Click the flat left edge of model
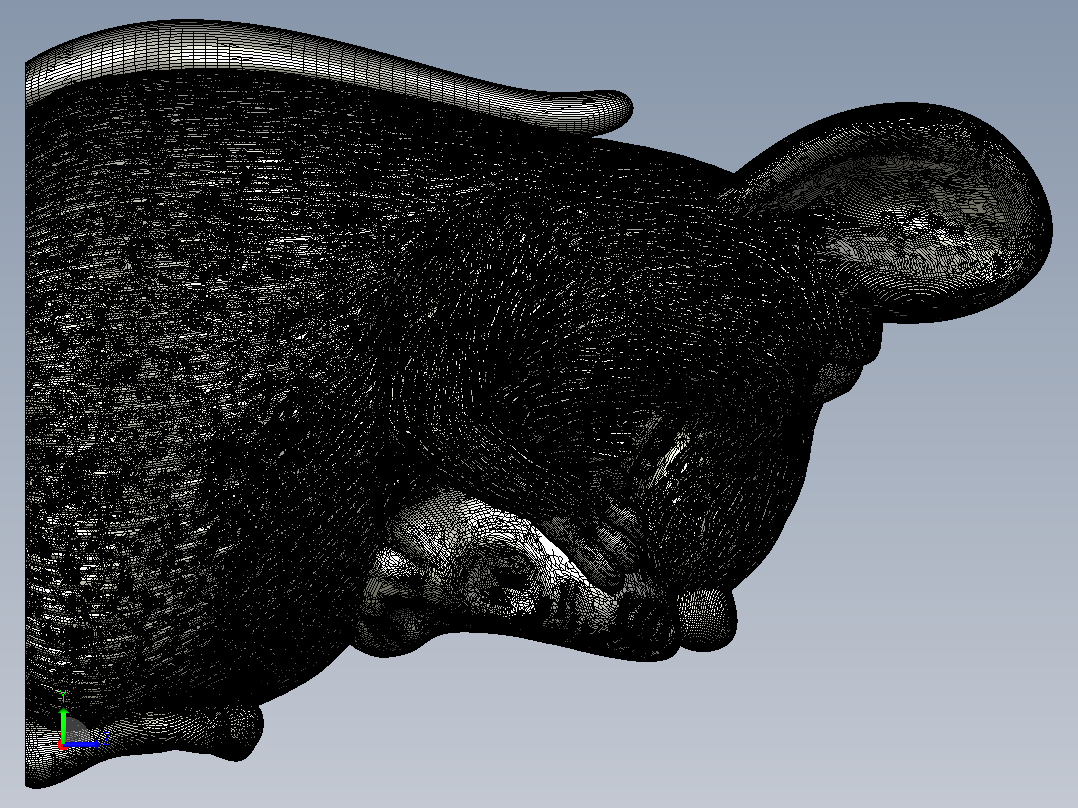Viewport: 1078px width, 808px height. click(x=27, y=413)
